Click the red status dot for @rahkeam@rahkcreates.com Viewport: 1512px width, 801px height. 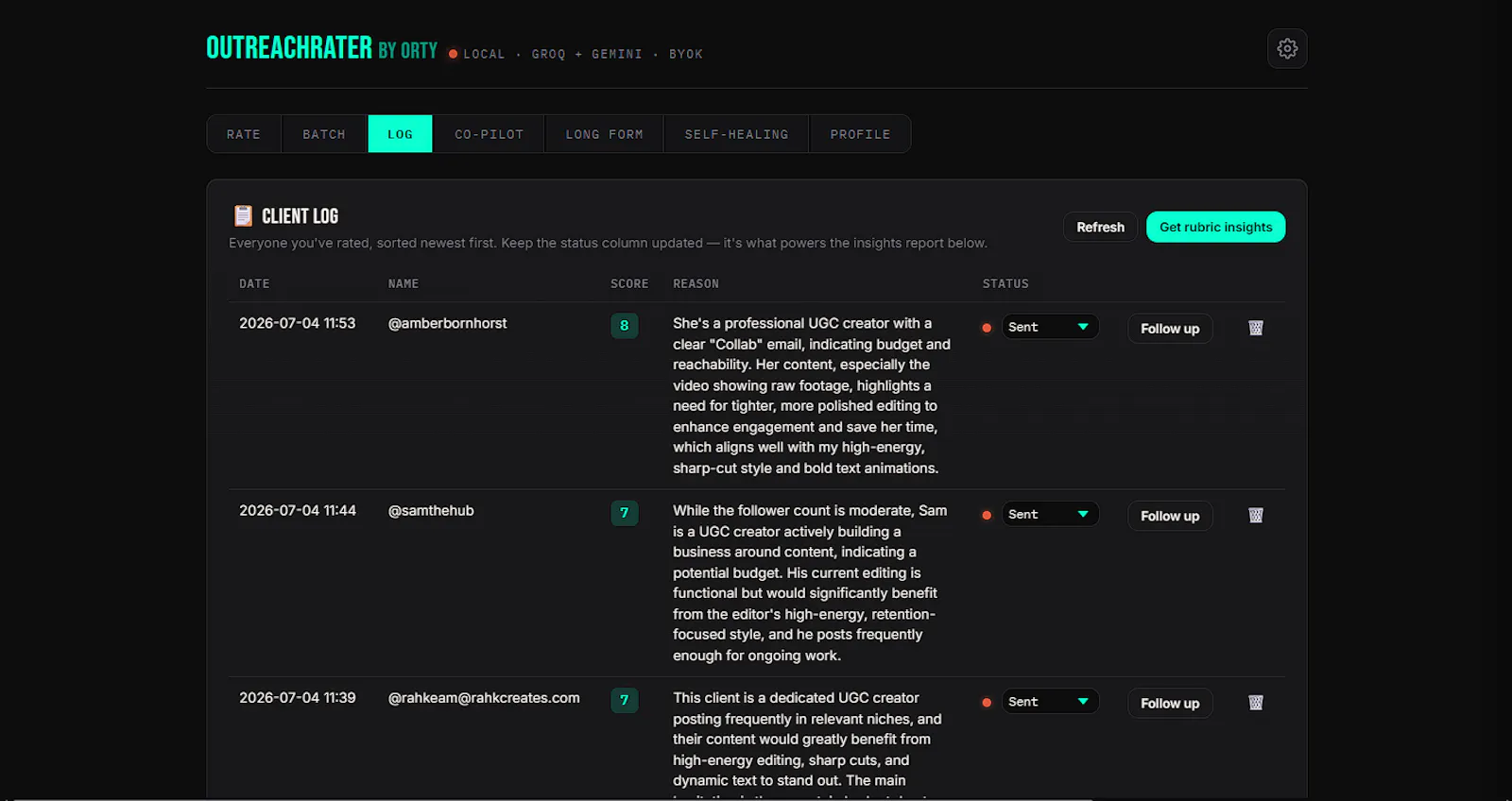point(987,703)
